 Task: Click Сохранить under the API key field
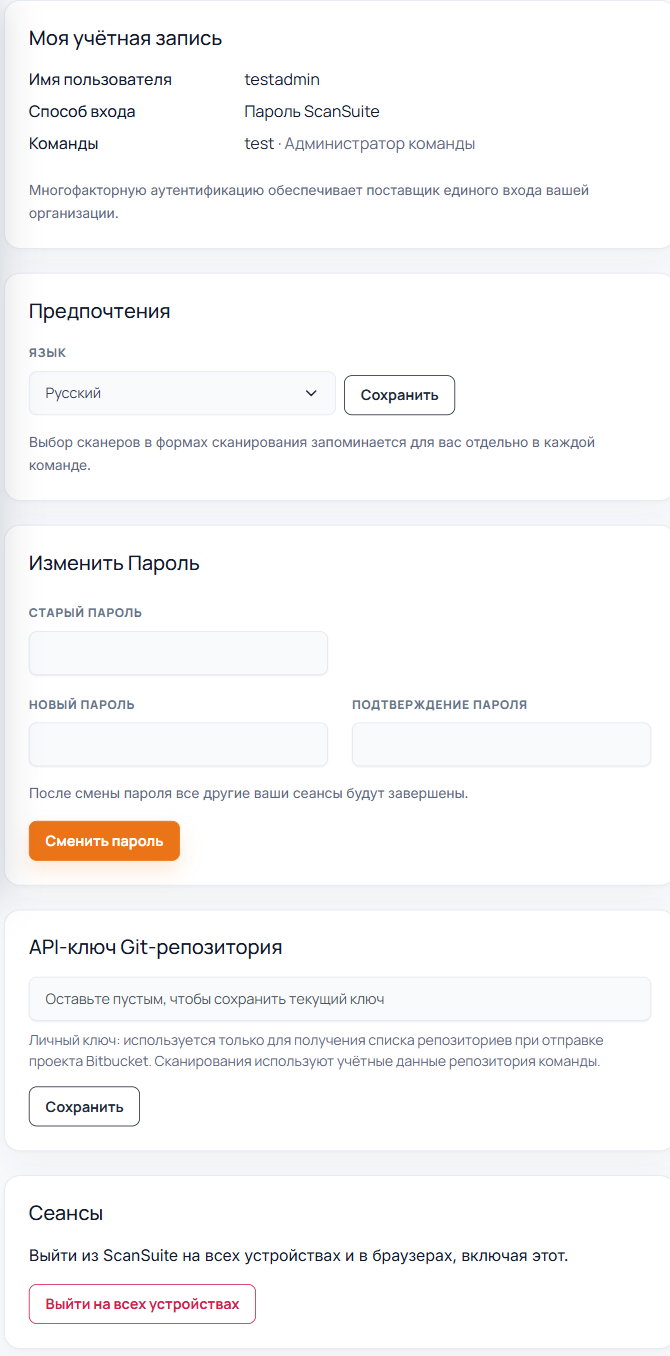point(84,1107)
